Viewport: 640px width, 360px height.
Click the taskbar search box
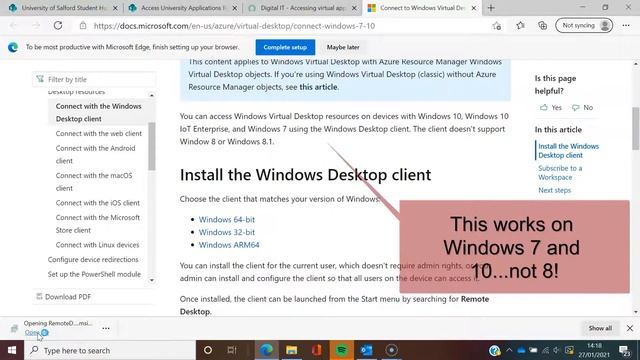[x=110, y=350]
